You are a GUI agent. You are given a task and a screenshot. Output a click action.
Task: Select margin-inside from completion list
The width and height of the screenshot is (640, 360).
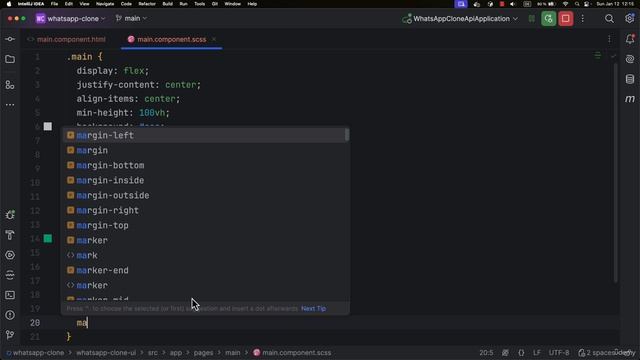point(204,180)
